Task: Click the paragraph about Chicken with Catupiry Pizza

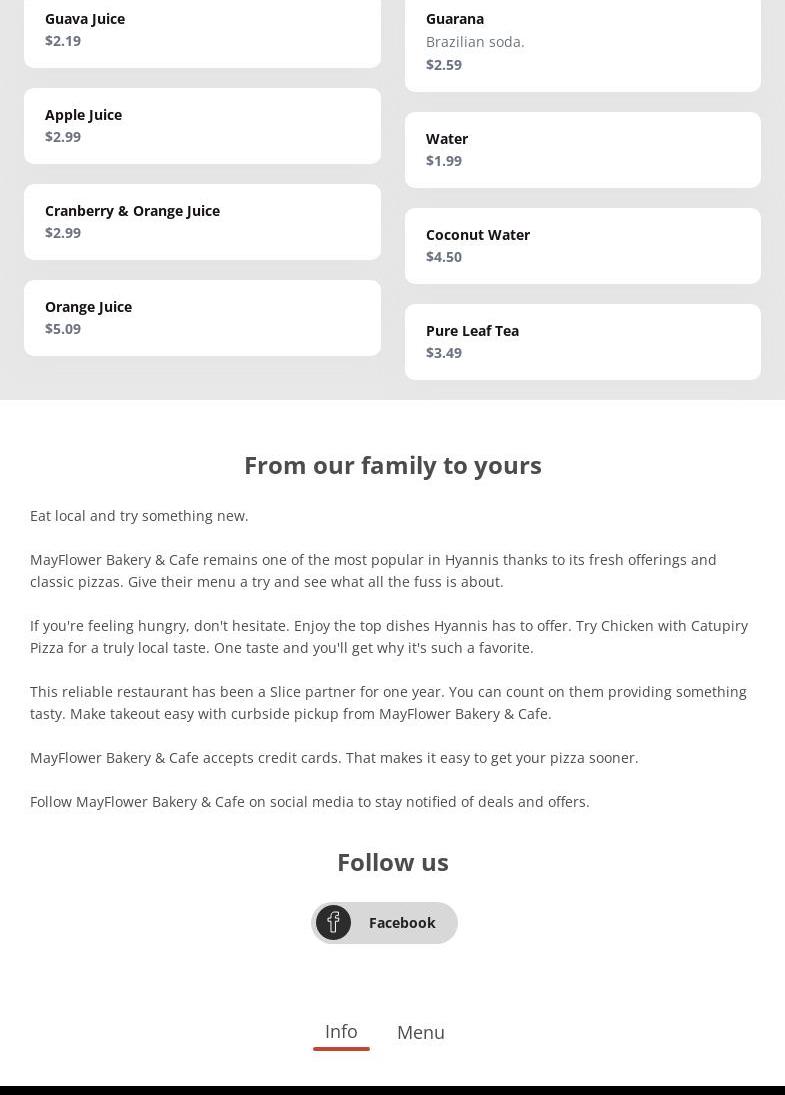Action: [x=388, y=637]
